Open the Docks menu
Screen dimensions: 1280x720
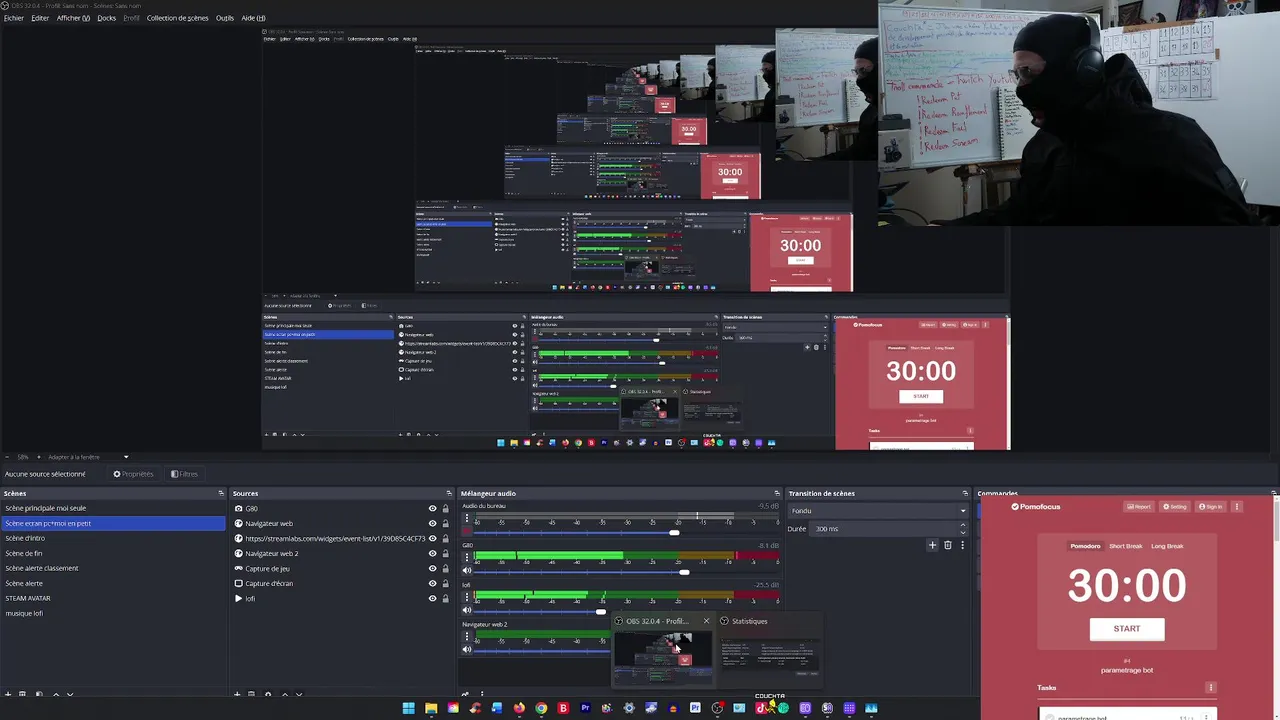pyautogui.click(x=106, y=18)
